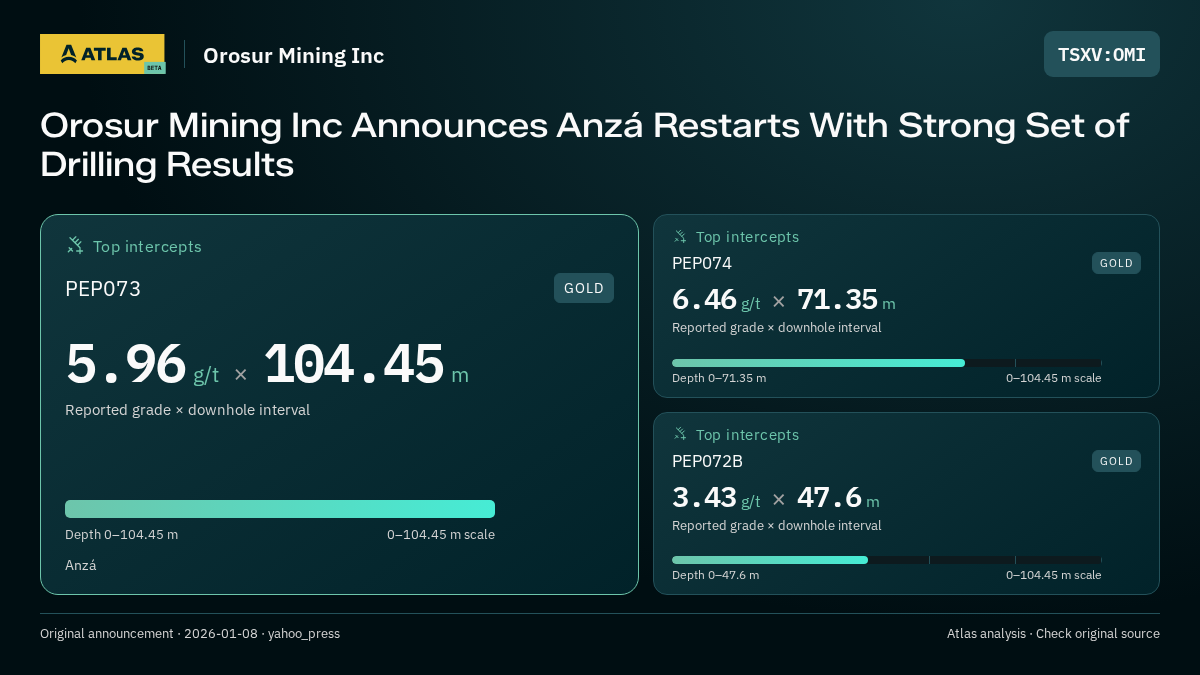
Task: Click the Depth 0–71.35 m label
Action: [x=719, y=378]
